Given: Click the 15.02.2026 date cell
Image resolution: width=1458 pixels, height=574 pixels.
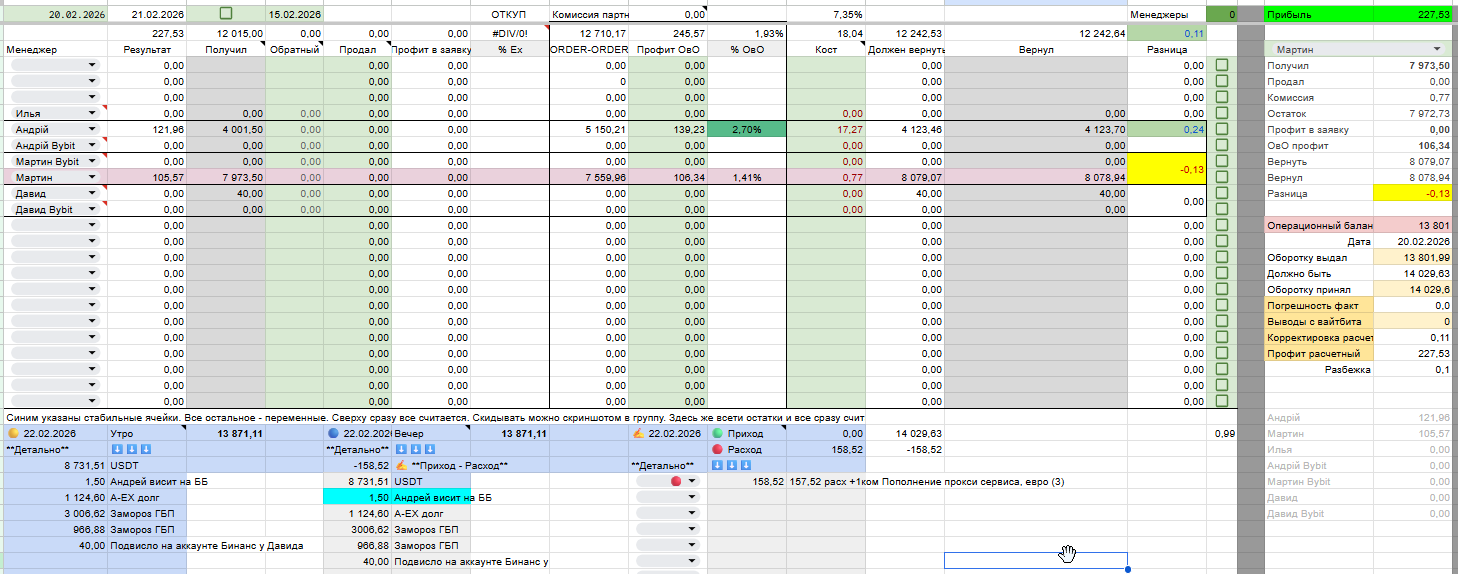Looking at the screenshot, I should pos(294,14).
